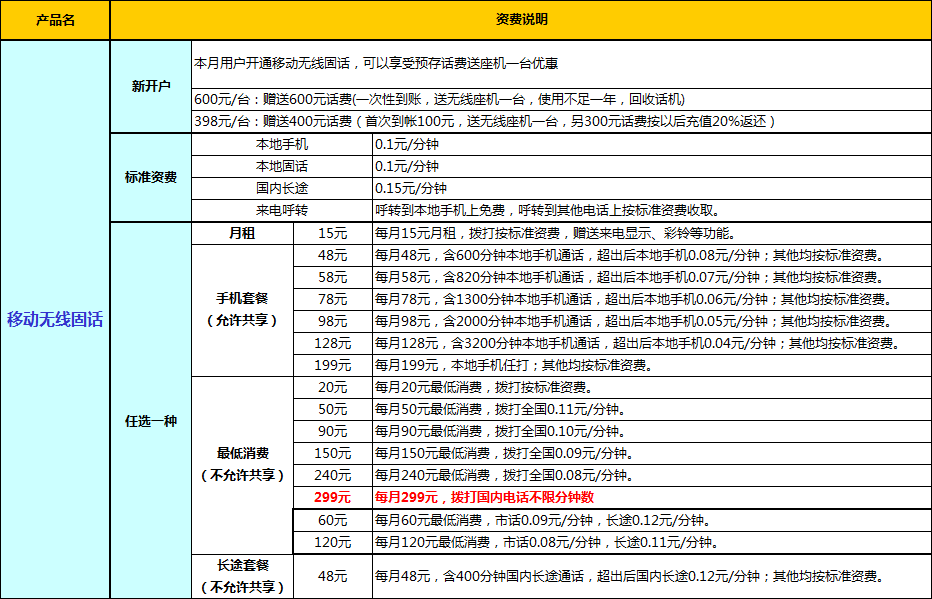Viewport: 932px width, 599px height.
Task: Select the 拨打全国0.10元/分钟 description
Action: pos(652,431)
